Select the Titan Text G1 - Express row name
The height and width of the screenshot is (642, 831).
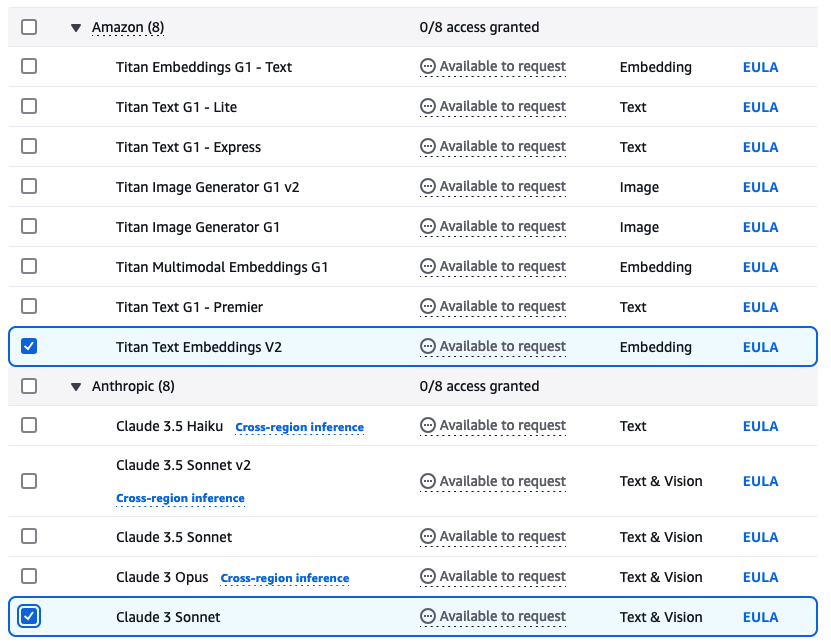pyautogui.click(x=188, y=147)
